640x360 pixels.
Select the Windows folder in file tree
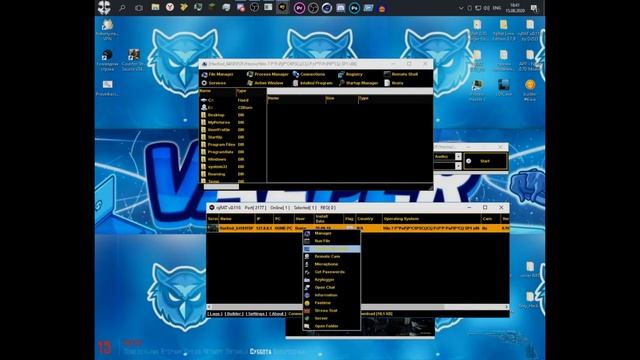[x=222, y=159]
